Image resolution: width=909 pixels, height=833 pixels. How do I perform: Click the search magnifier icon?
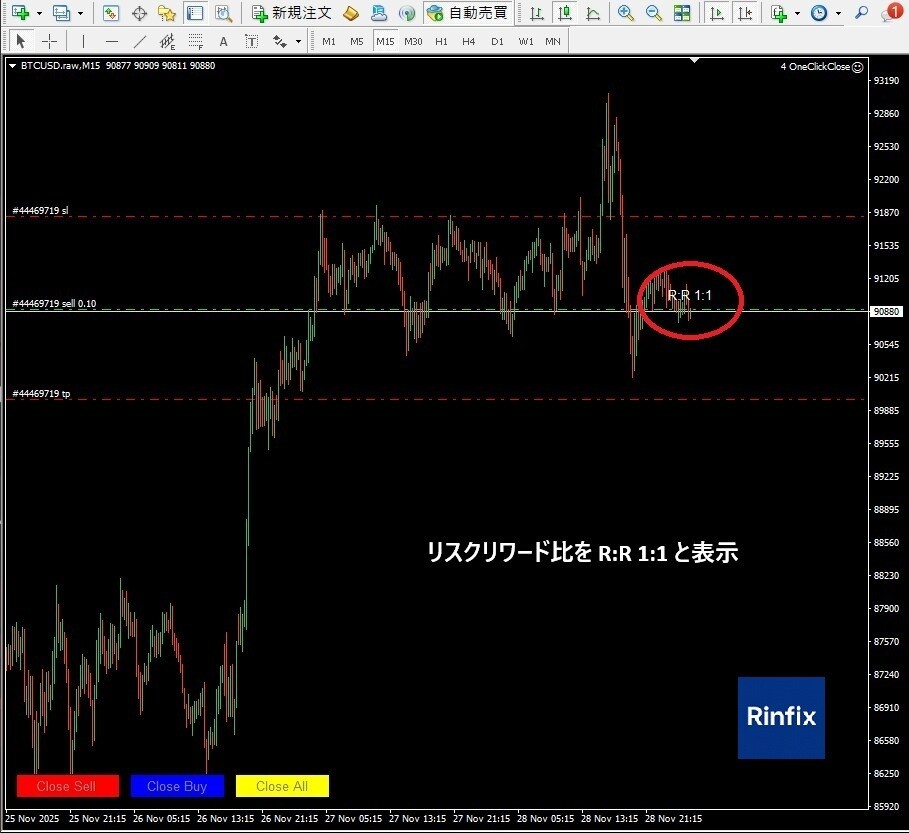coord(861,13)
